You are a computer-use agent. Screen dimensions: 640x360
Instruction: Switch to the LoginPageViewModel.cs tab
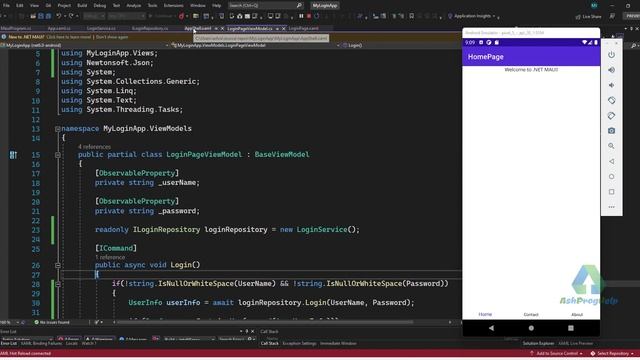click(x=249, y=29)
